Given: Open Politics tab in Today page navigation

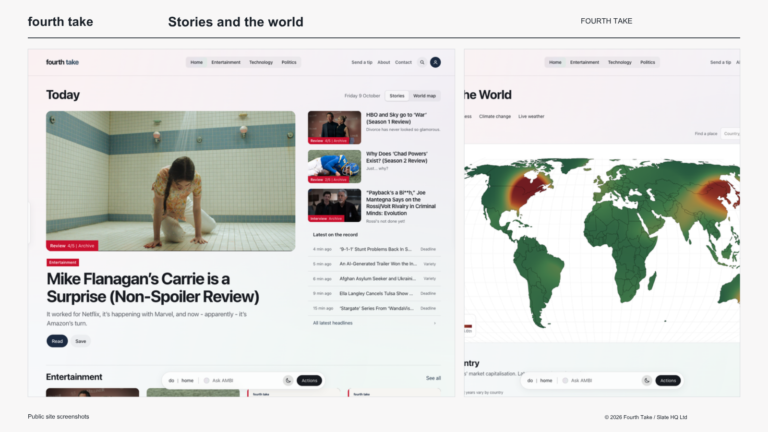Looking at the screenshot, I should click(x=288, y=62).
